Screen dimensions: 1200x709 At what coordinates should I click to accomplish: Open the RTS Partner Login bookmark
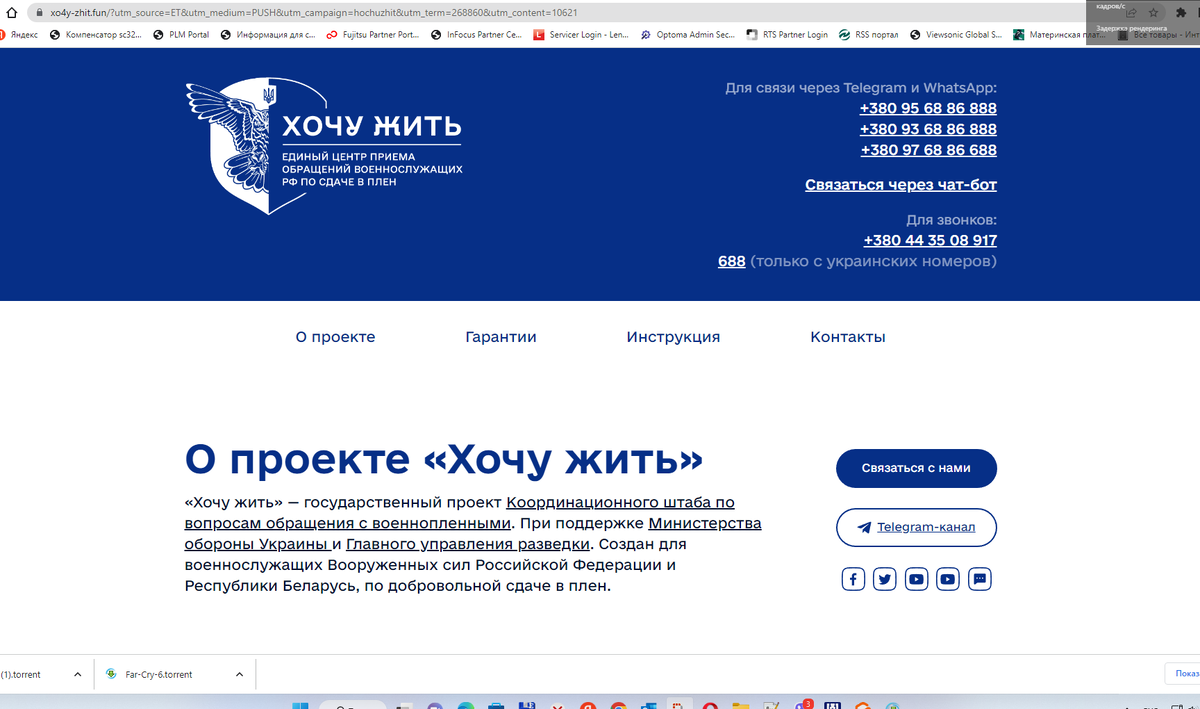coord(787,34)
